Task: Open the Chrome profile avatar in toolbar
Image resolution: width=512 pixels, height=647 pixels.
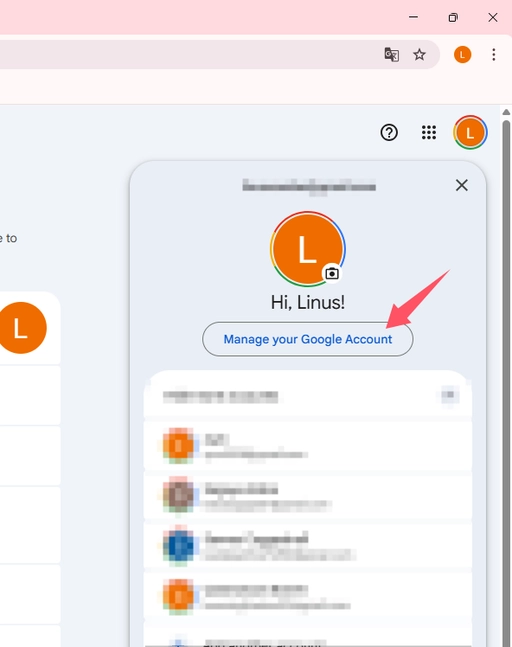Action: (462, 54)
